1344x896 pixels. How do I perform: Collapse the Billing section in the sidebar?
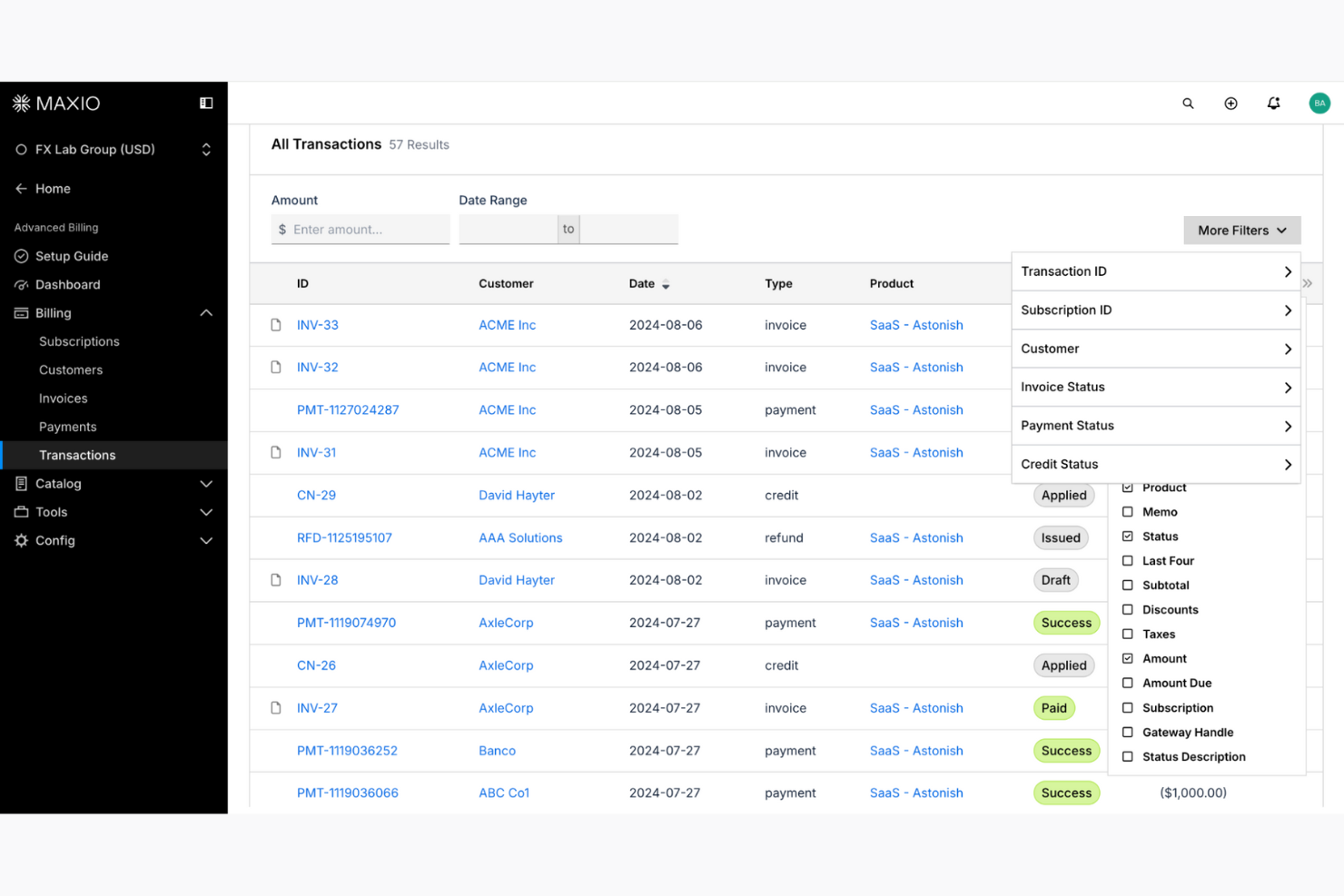coord(206,312)
